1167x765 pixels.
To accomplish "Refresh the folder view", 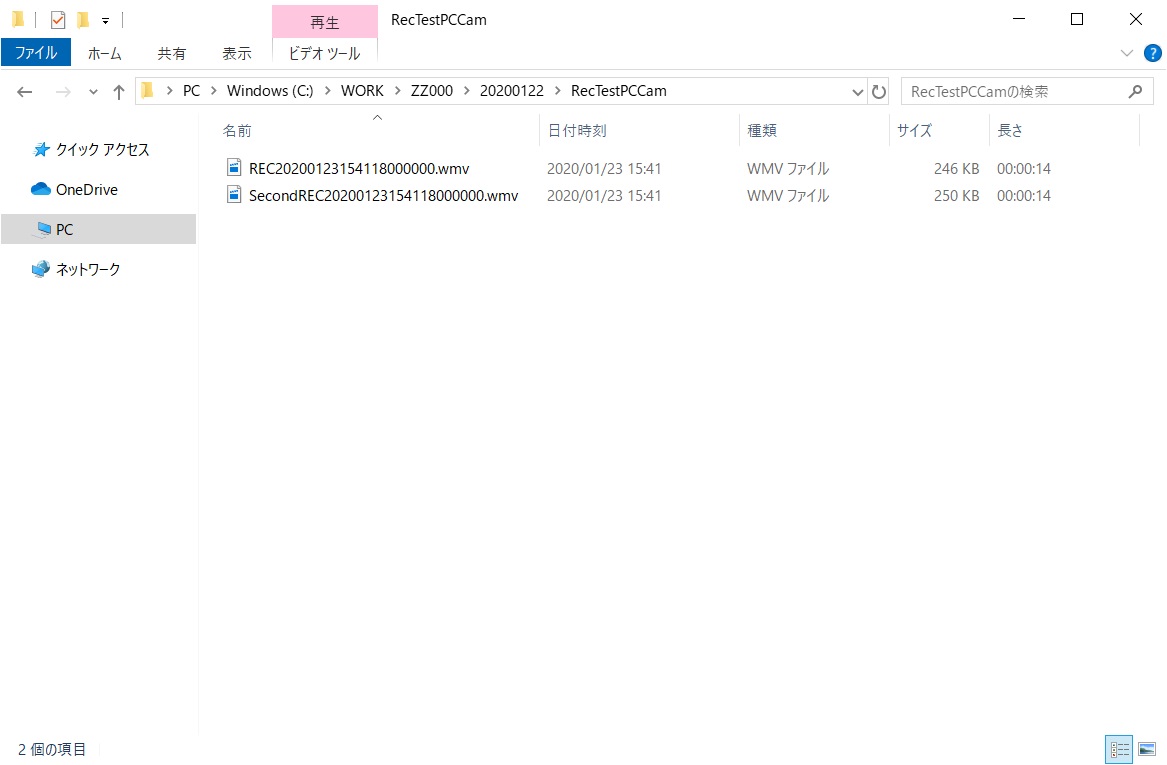I will (x=879, y=92).
